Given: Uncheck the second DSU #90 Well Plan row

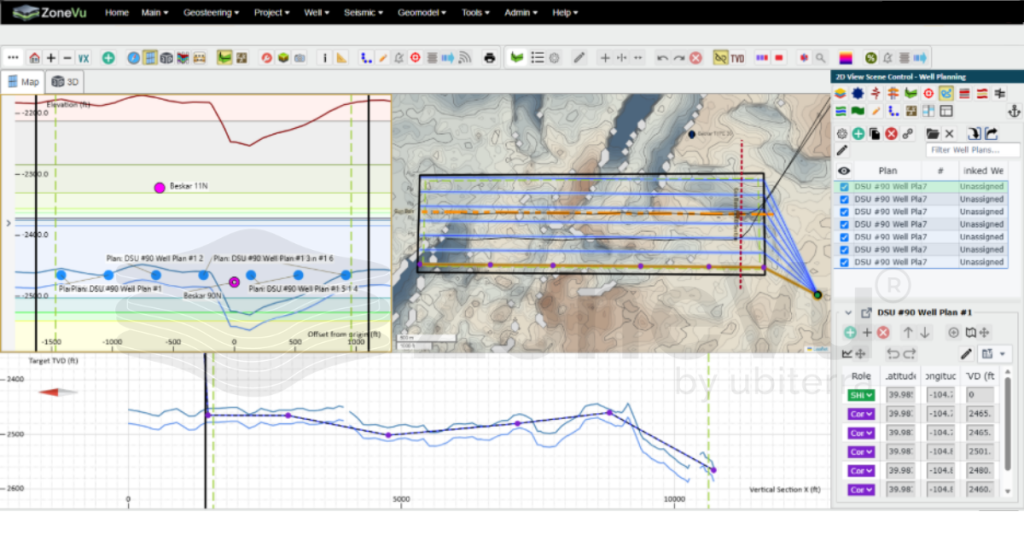Looking at the screenshot, I should pos(844,199).
